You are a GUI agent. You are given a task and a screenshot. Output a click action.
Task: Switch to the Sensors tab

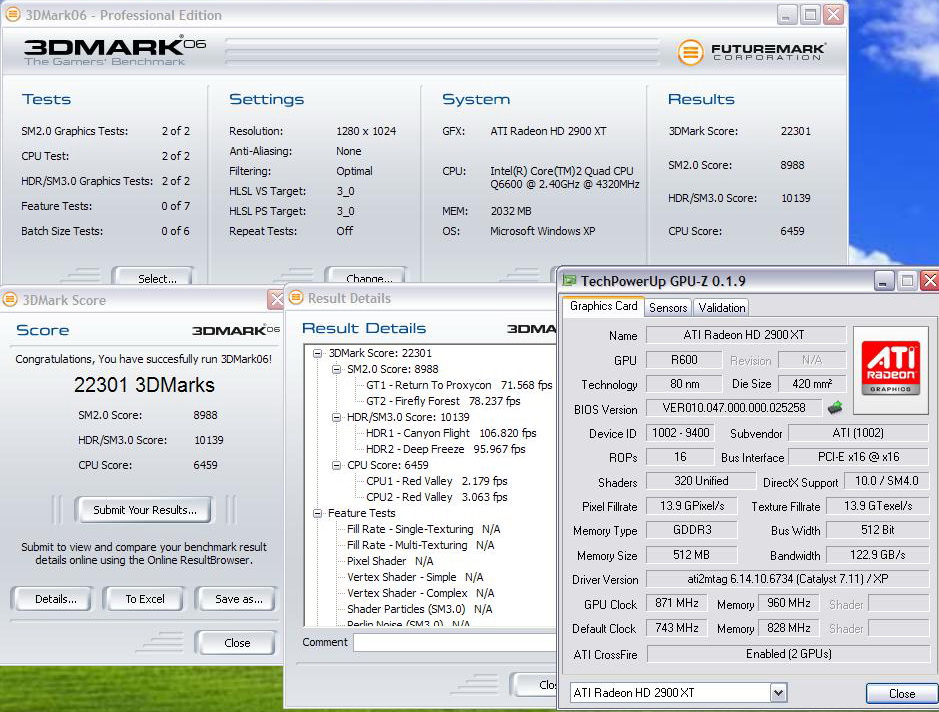point(668,307)
